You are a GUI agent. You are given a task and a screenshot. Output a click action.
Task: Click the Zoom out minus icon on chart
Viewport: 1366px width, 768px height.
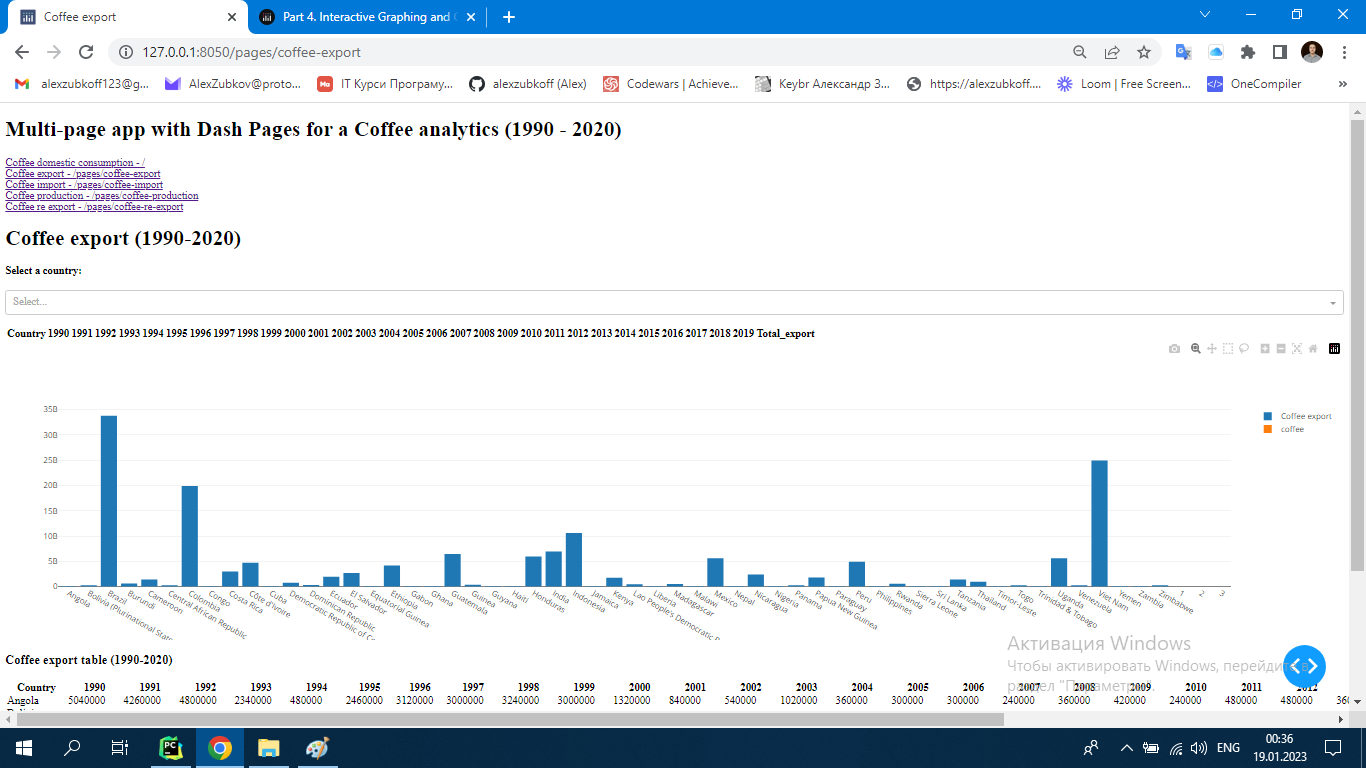1281,349
